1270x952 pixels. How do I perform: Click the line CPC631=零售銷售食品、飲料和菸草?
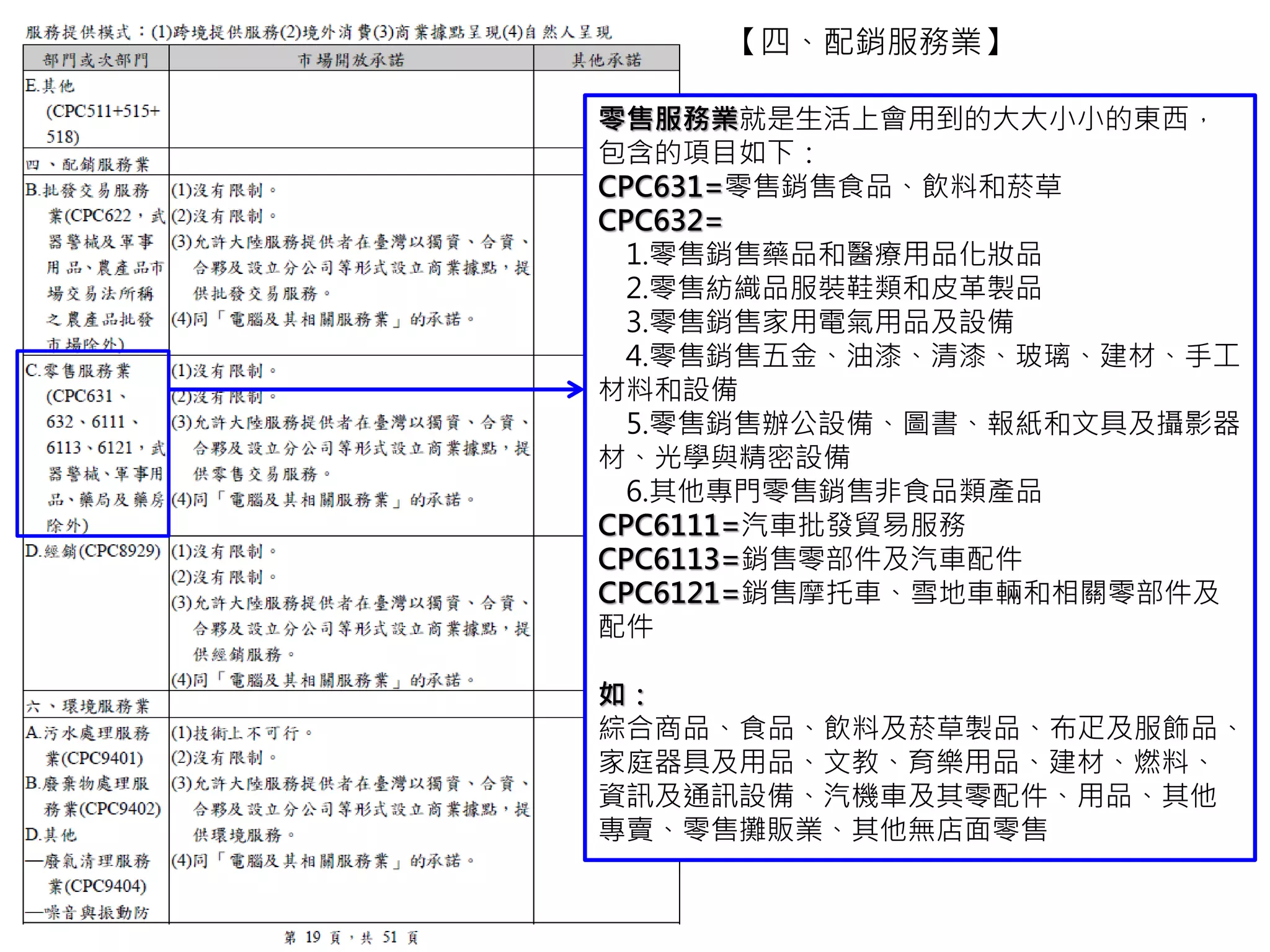830,187
